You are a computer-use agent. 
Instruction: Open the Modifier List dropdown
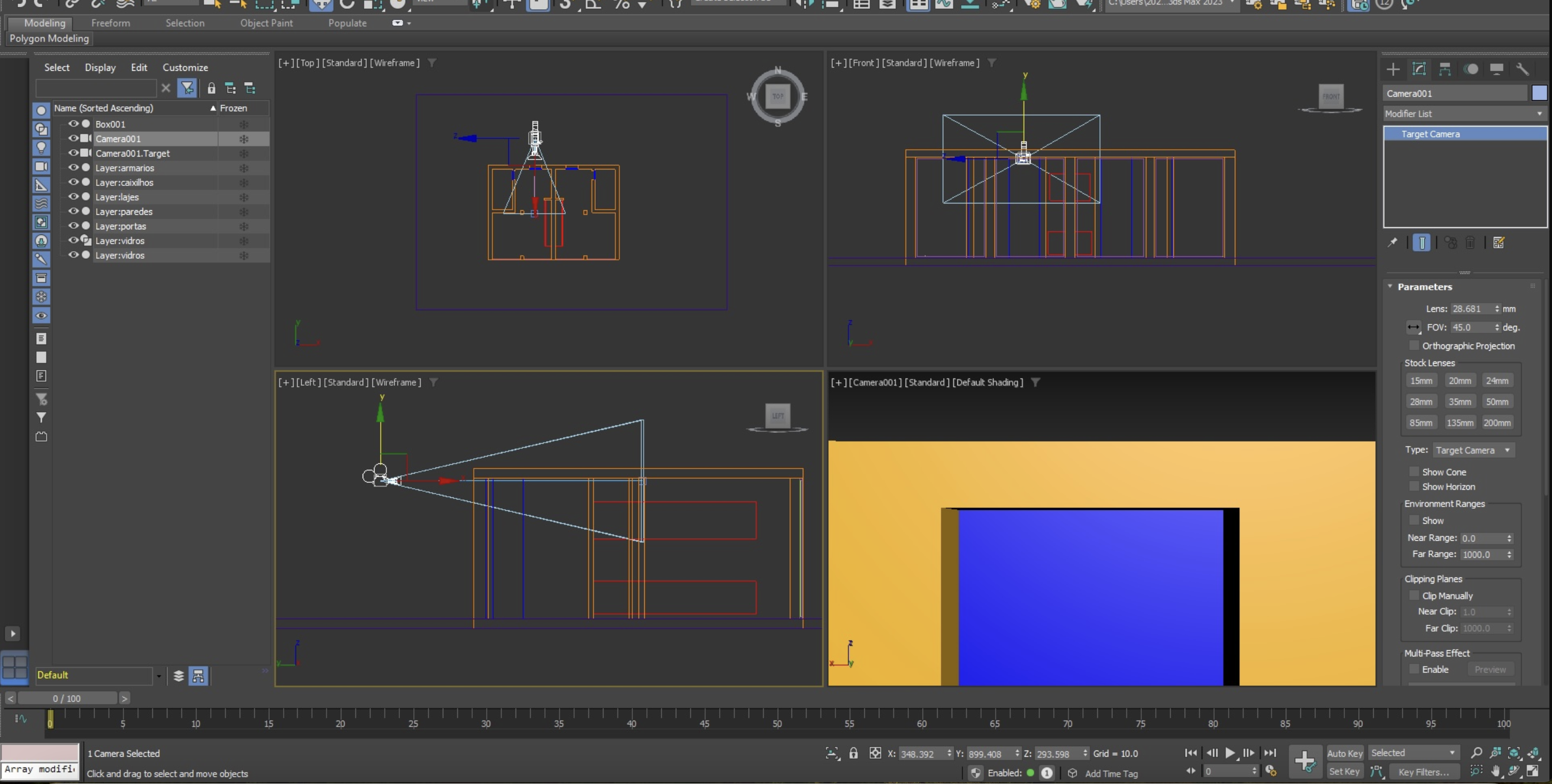point(1464,114)
